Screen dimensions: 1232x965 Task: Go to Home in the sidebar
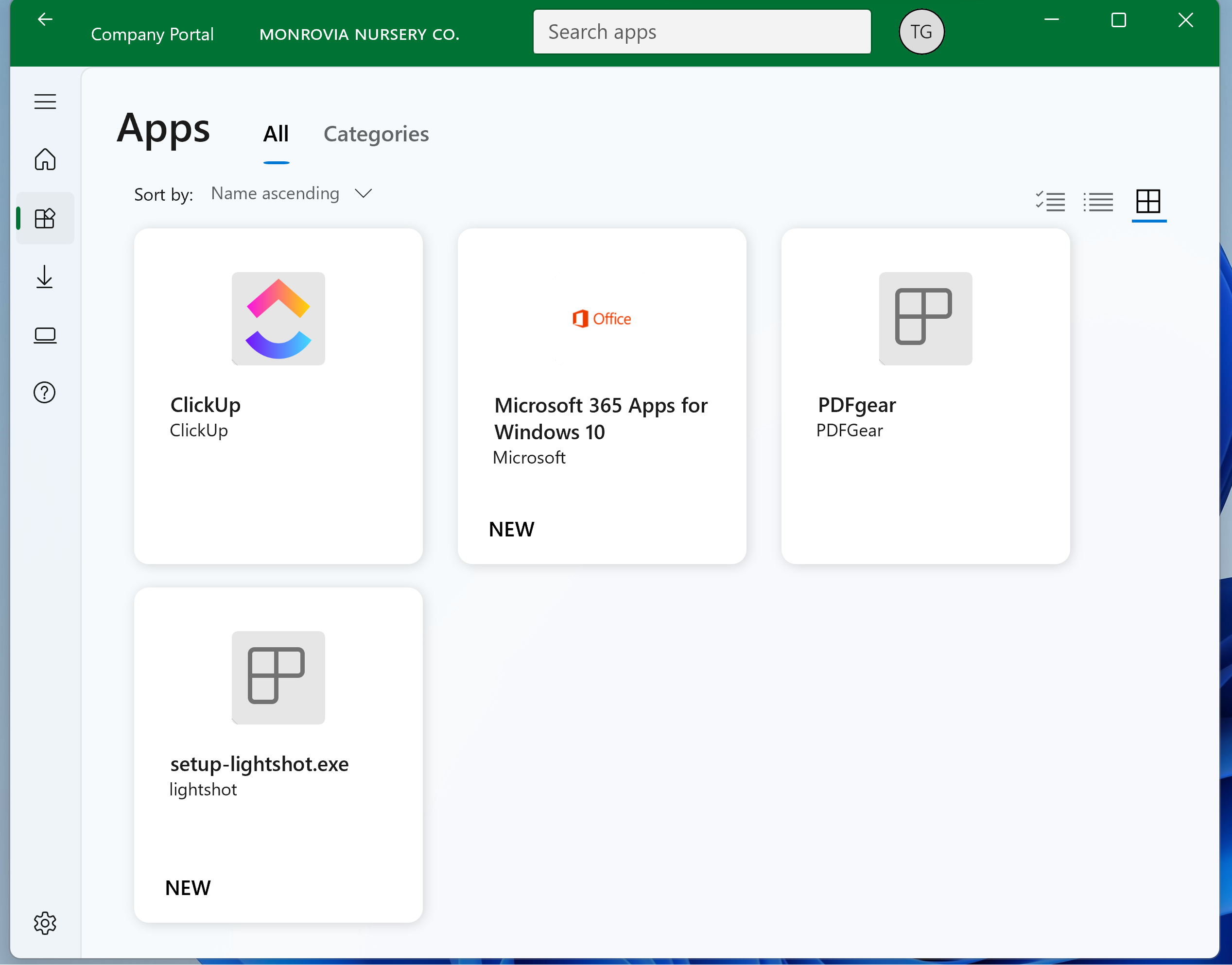pos(45,159)
